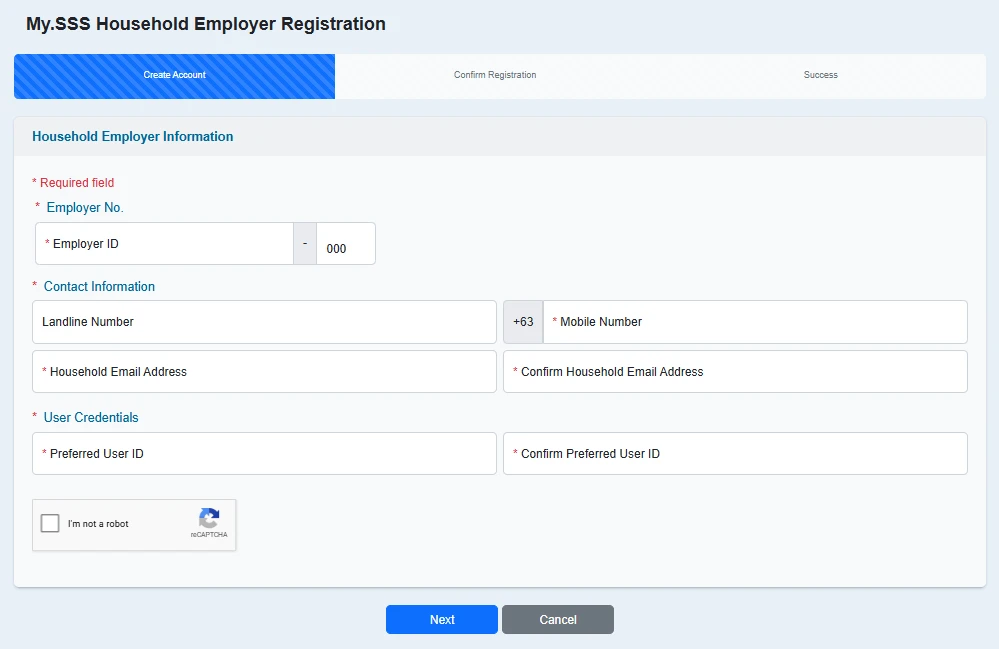
Task: Click into the Mobile Number field
Action: [x=755, y=322]
